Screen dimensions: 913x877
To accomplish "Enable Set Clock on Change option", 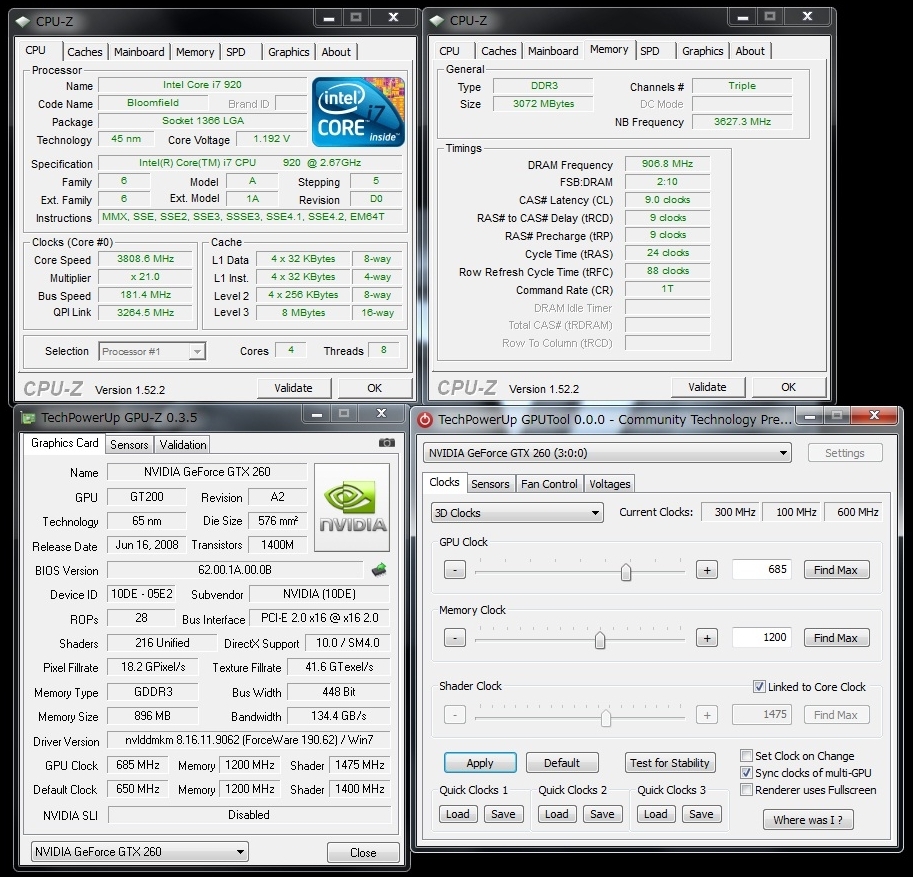I will tap(747, 756).
